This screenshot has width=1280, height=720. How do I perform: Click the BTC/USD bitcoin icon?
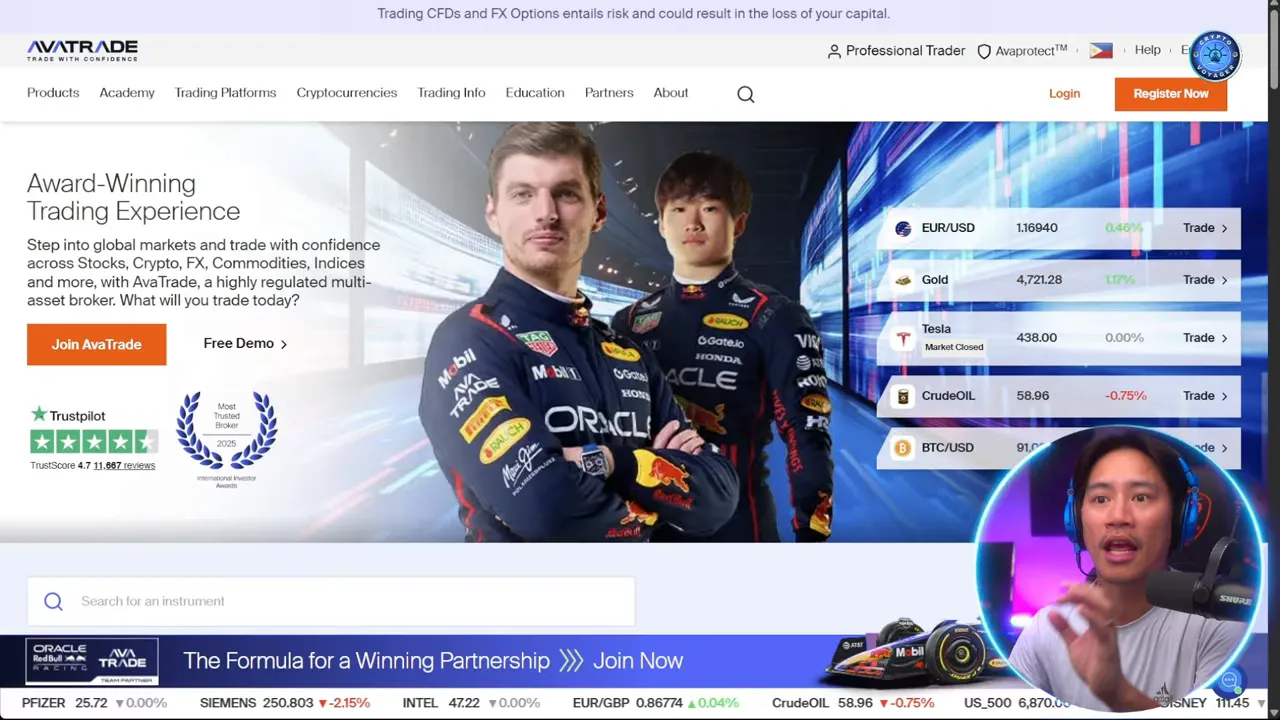pos(903,448)
